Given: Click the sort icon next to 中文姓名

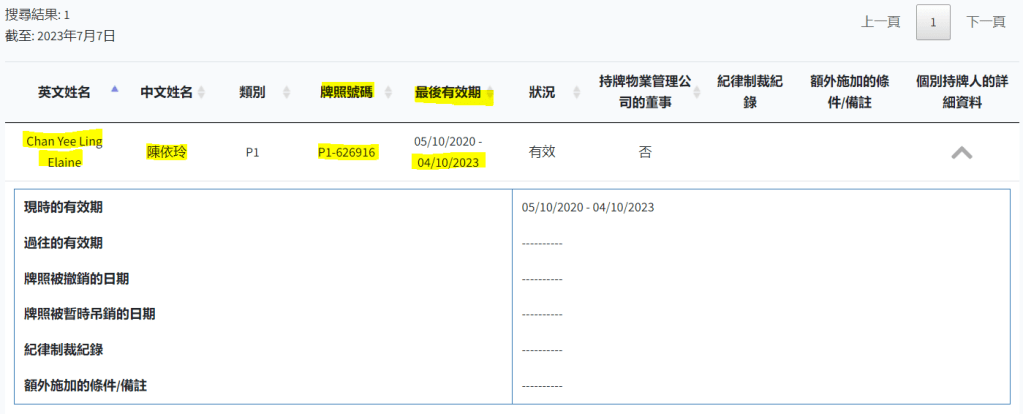Looking at the screenshot, I should coord(201,92).
